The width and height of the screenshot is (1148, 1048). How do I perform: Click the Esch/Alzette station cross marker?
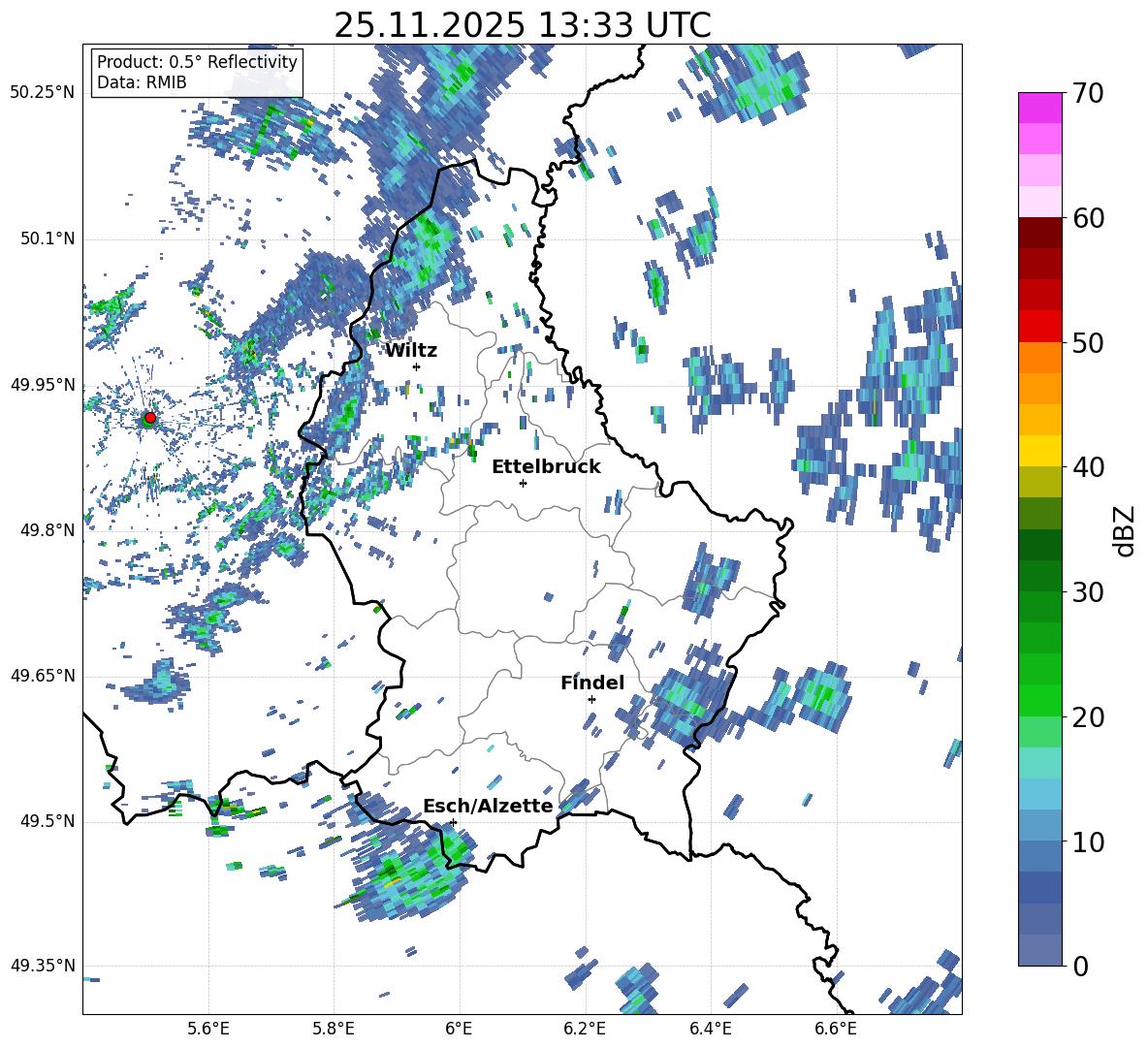pyautogui.click(x=453, y=822)
